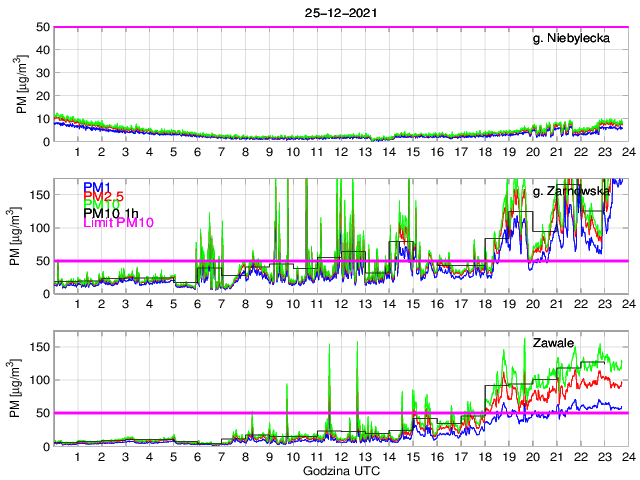Click the 0 tick on the bottom plot's y-axis
Screen dimensions: 640x480
[46, 445]
